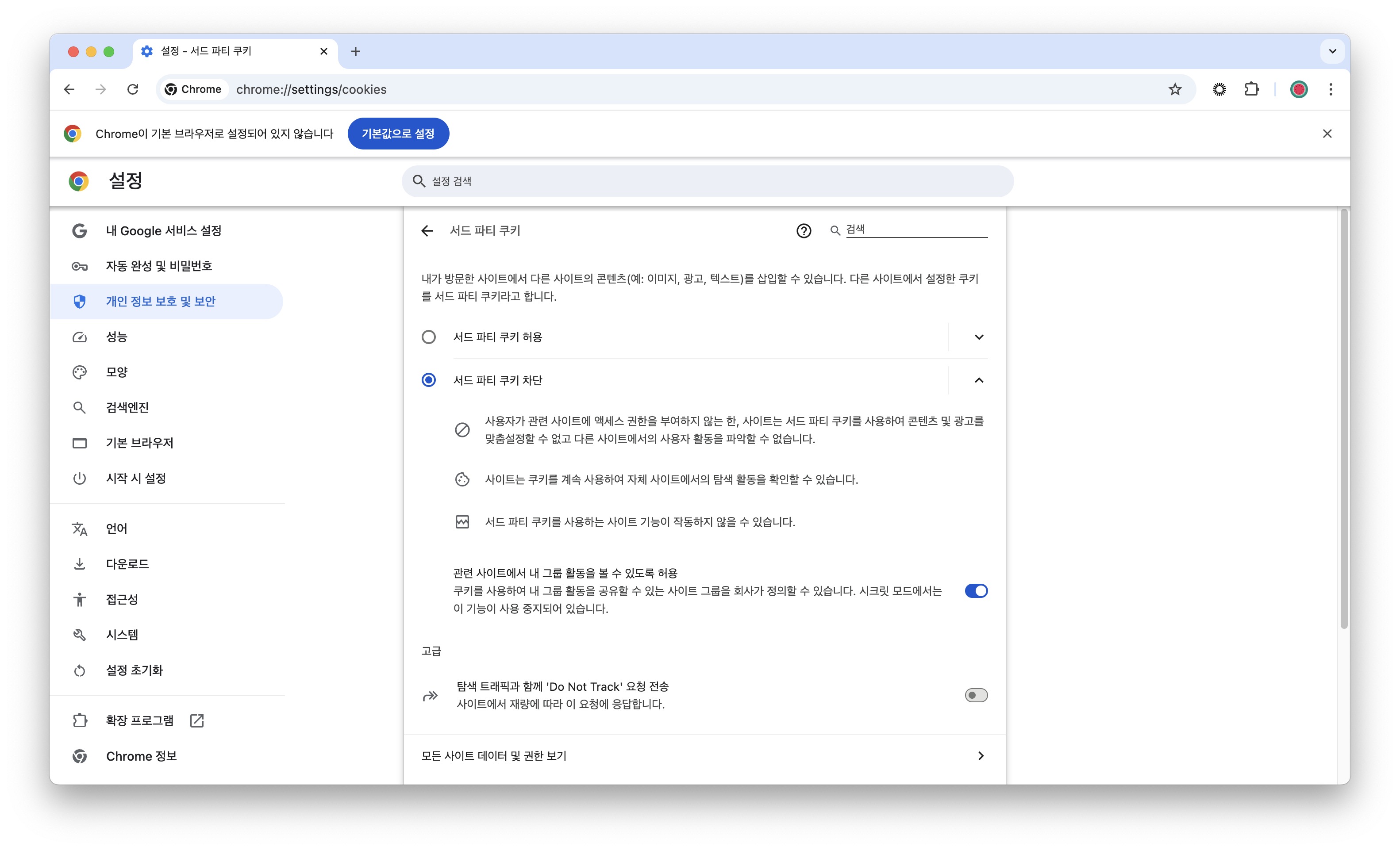Click the Chrome site info chip

tap(193, 89)
